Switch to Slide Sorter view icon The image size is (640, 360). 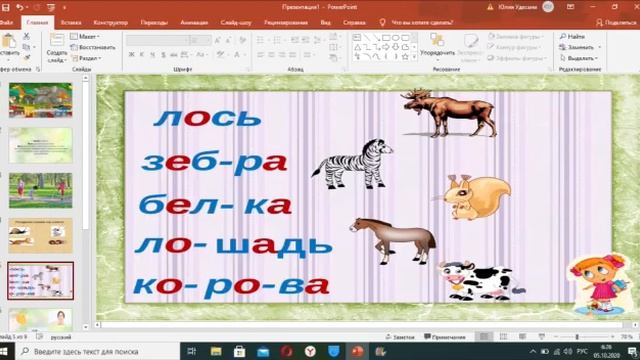tap(503, 337)
